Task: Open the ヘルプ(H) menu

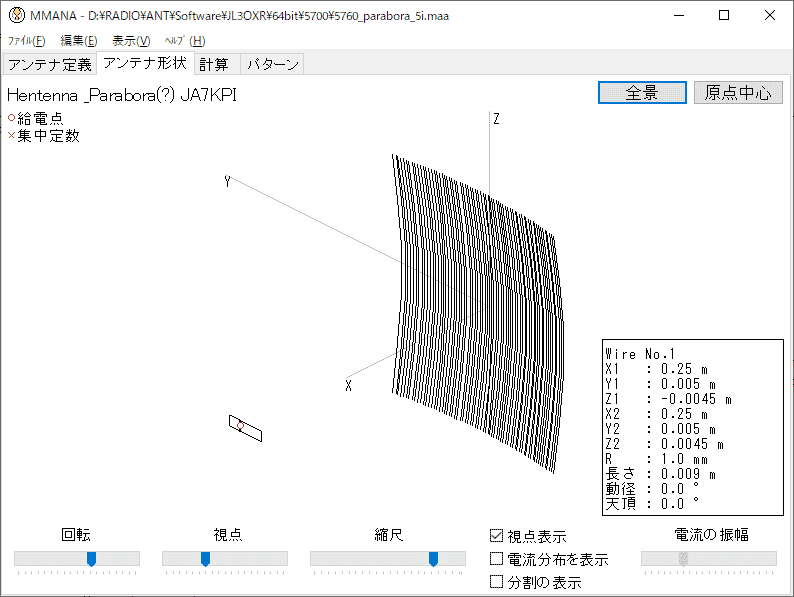Action: tap(185, 41)
